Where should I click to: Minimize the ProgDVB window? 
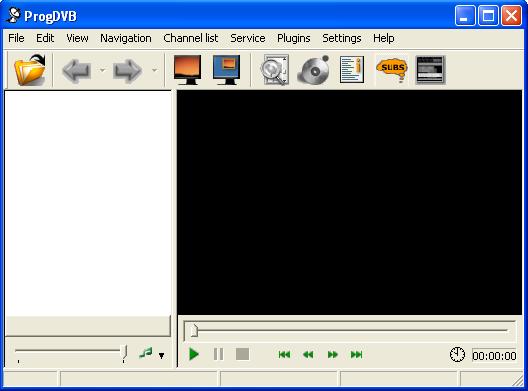(465, 15)
